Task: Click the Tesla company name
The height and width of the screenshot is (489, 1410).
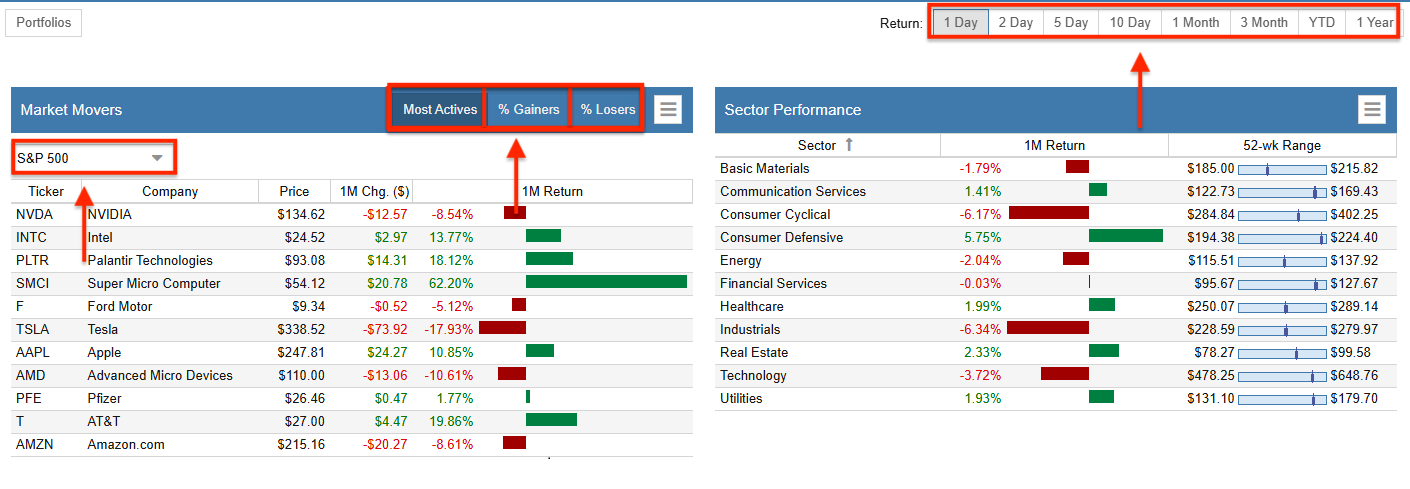Action: [x=103, y=329]
